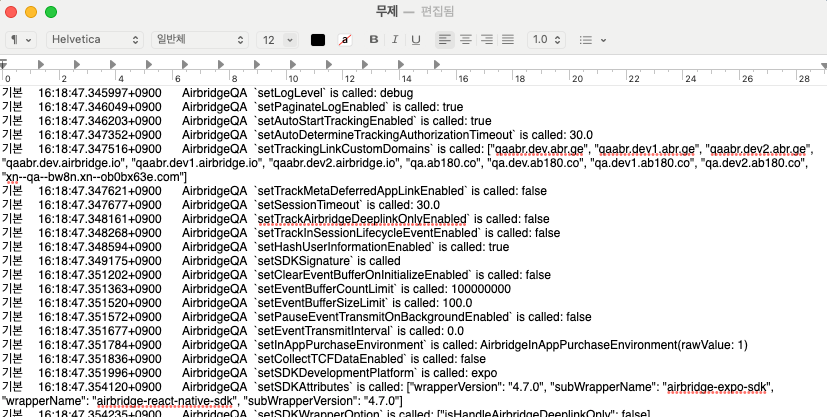Click `setSDKDevelopmentPlatform` in the log
The height and width of the screenshot is (417, 827).
click(x=335, y=373)
